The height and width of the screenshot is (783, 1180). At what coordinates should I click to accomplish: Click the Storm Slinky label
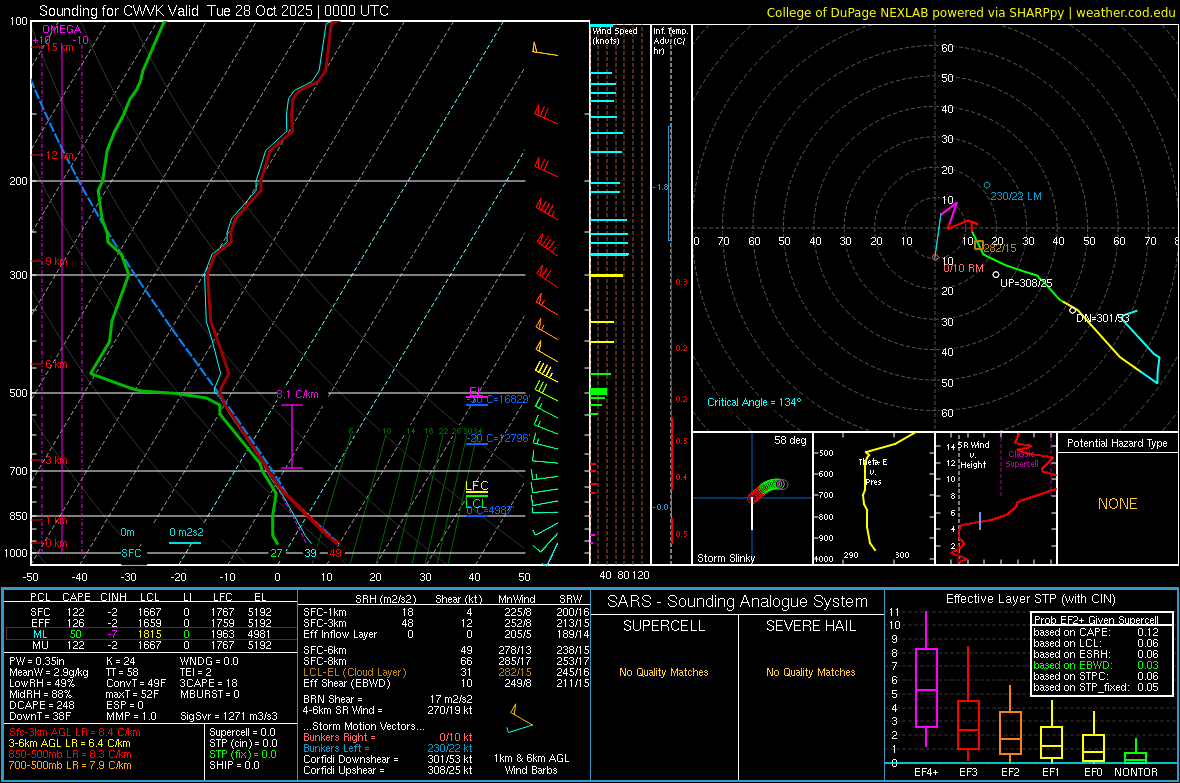pos(725,558)
